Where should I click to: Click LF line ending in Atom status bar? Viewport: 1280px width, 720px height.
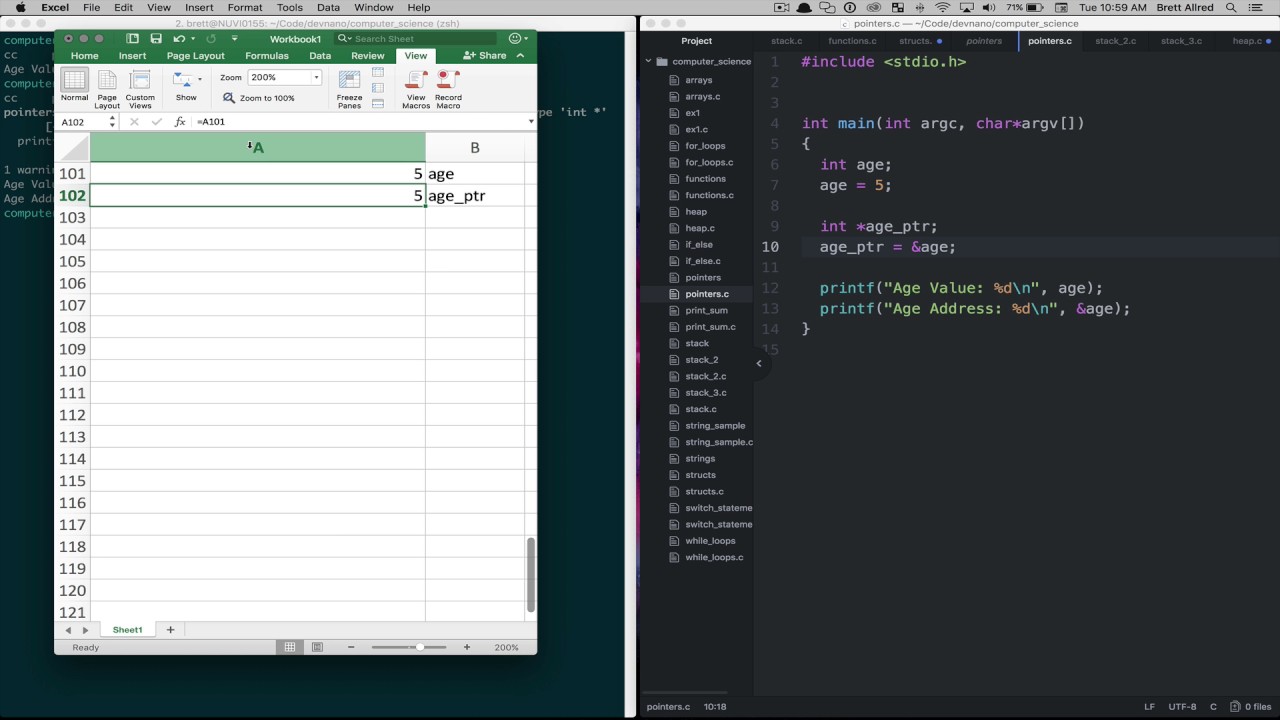pyautogui.click(x=1150, y=706)
